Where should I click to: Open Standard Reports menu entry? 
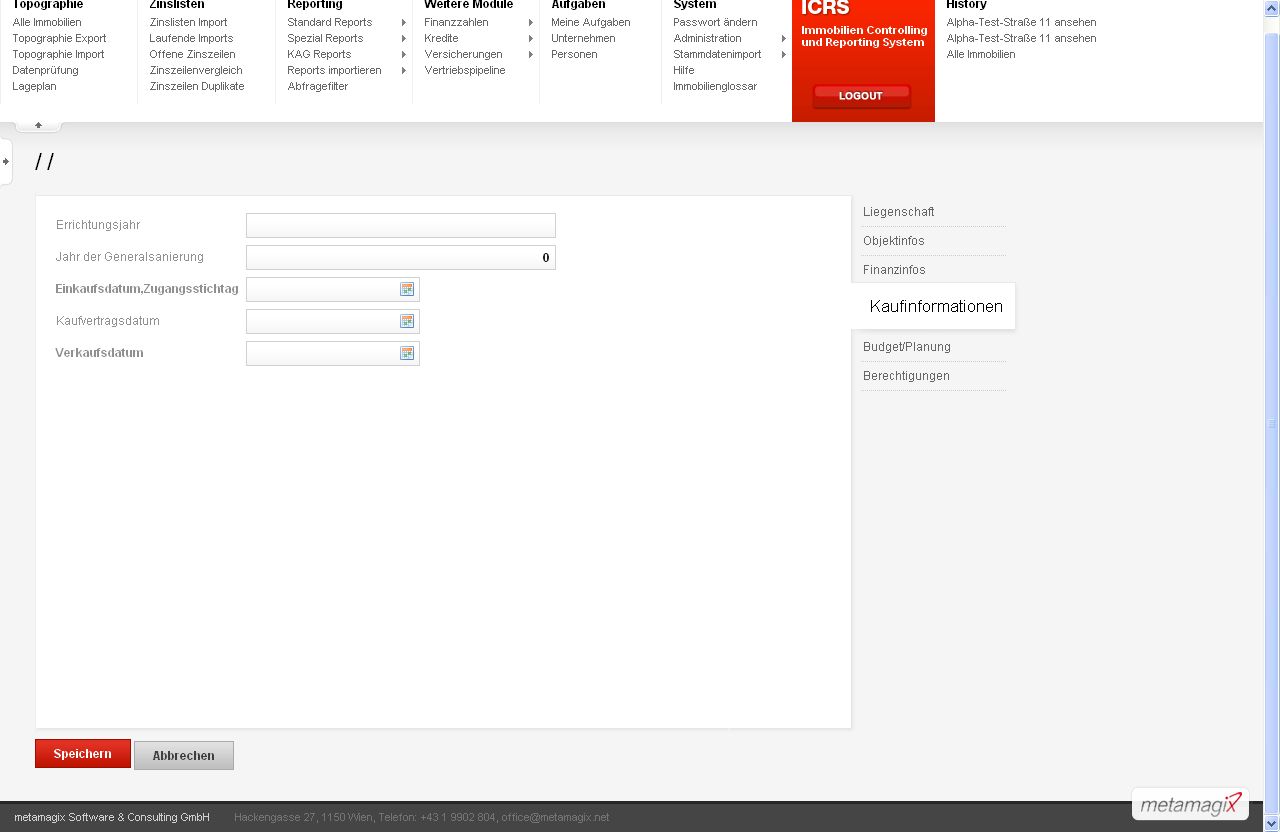tap(329, 22)
